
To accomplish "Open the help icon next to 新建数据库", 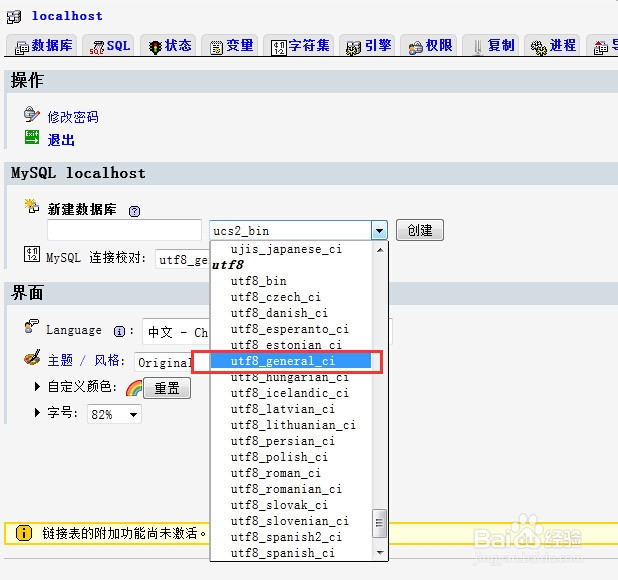I will (x=134, y=211).
